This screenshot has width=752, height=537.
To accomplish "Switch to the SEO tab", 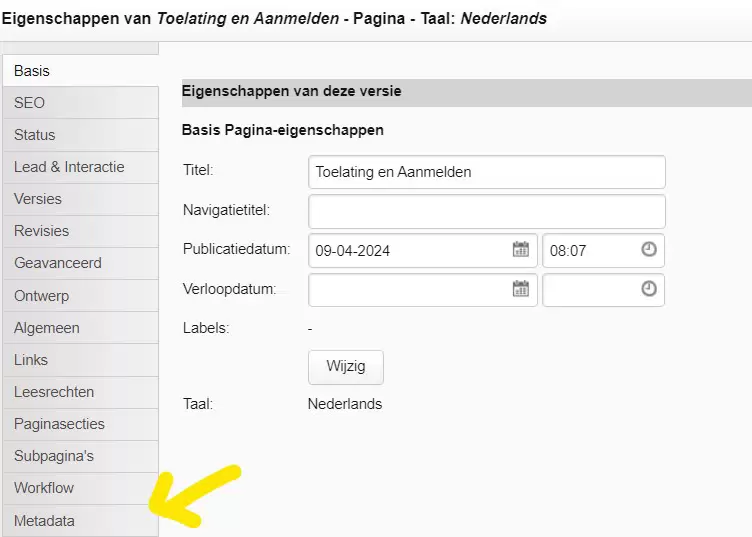I will pyautogui.click(x=79, y=103).
